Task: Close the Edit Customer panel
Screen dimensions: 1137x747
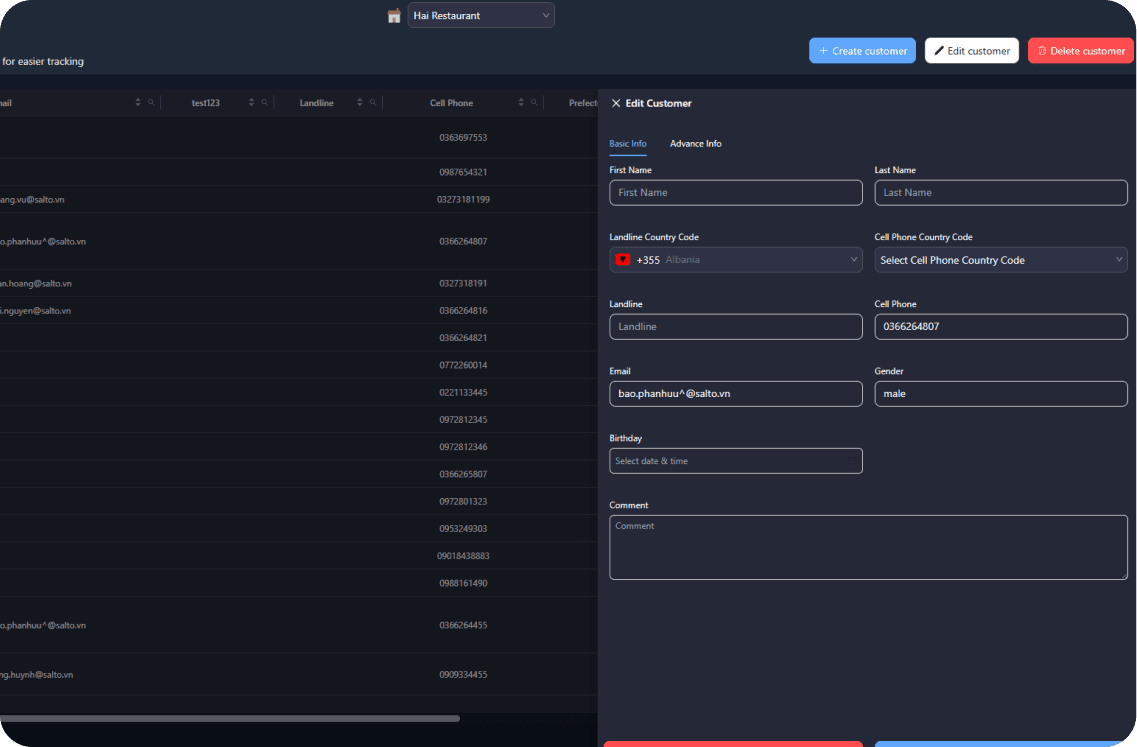Action: pos(616,103)
